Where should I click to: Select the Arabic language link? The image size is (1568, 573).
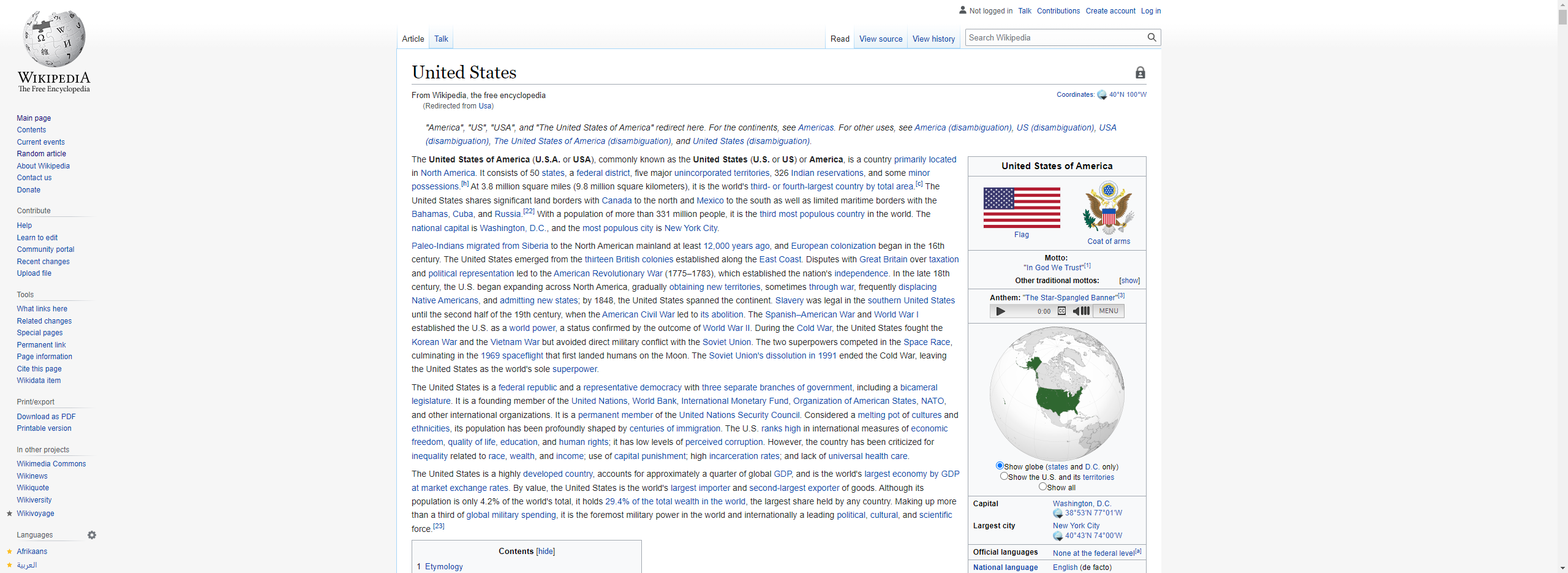(27, 565)
